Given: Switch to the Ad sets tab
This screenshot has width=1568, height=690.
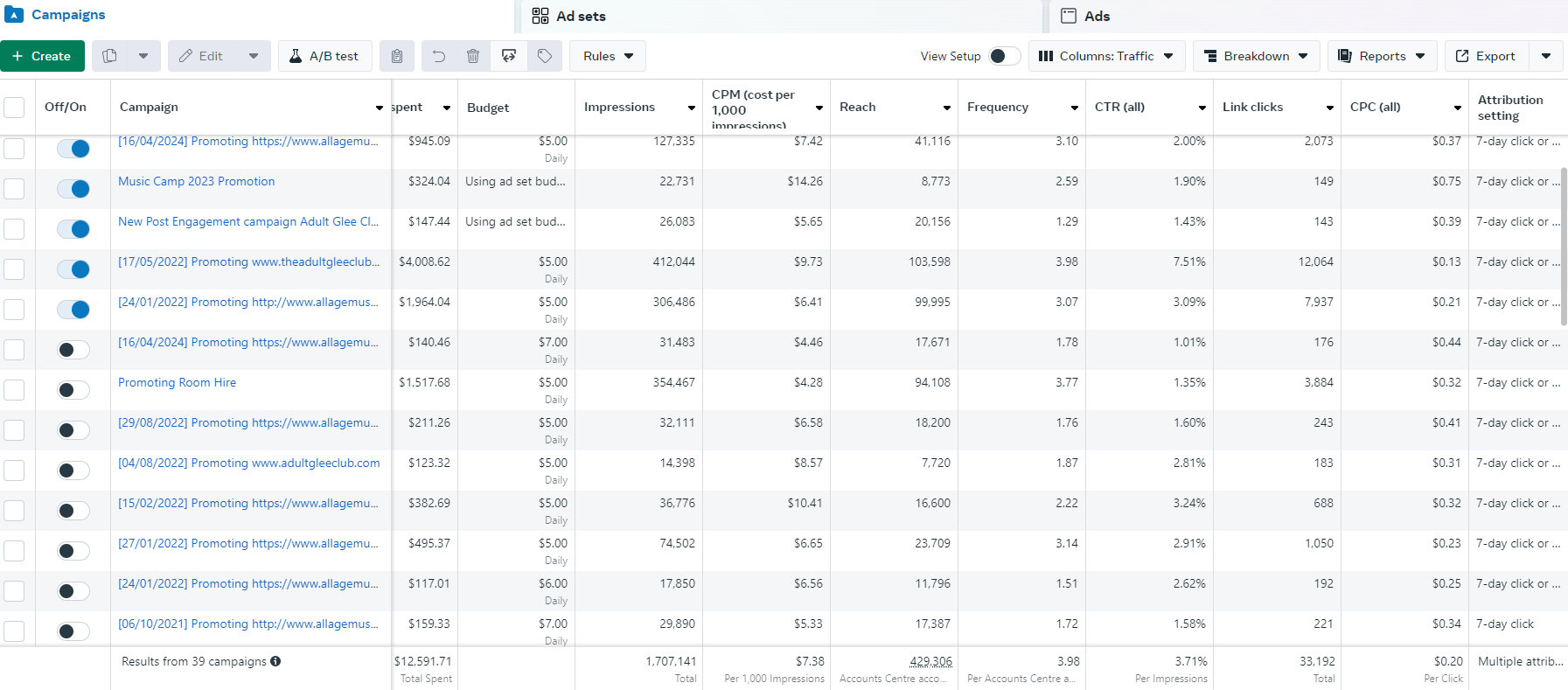Looking at the screenshot, I should click(x=581, y=16).
